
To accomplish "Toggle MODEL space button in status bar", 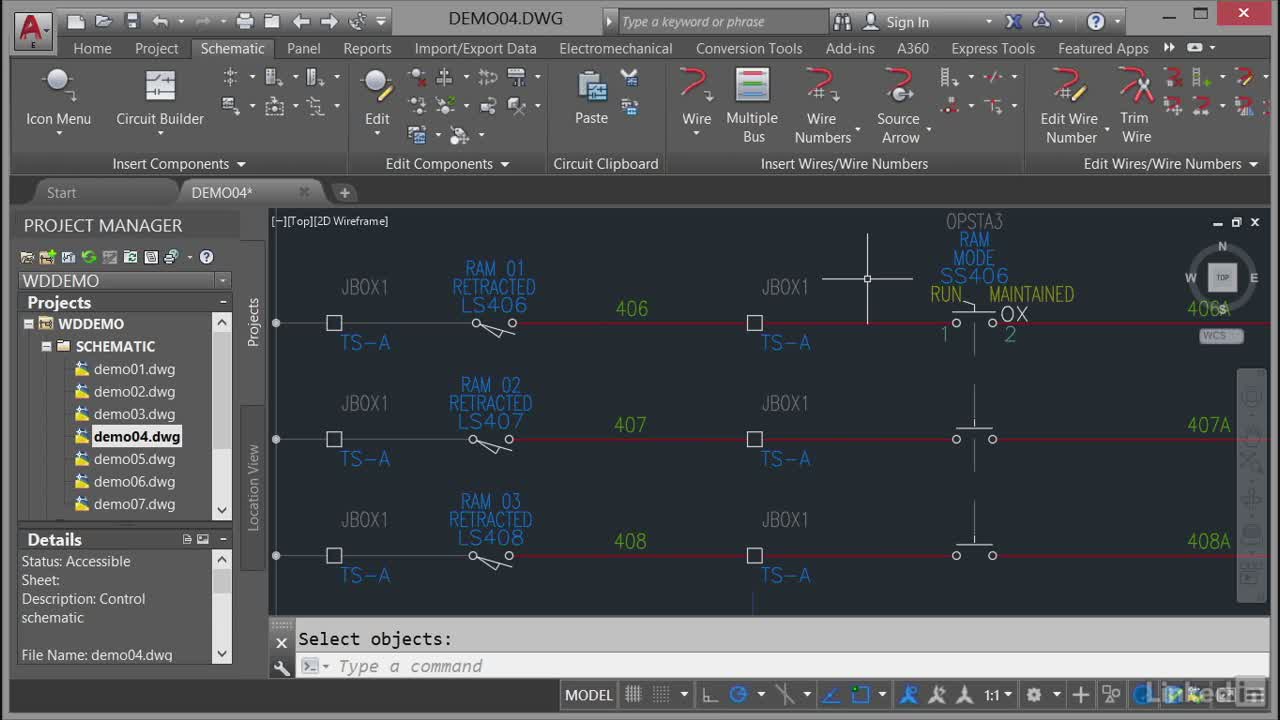I will (589, 695).
